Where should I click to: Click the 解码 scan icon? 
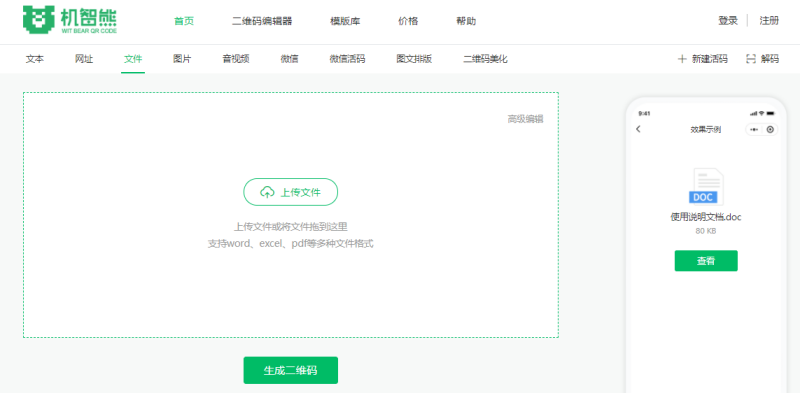point(751,59)
